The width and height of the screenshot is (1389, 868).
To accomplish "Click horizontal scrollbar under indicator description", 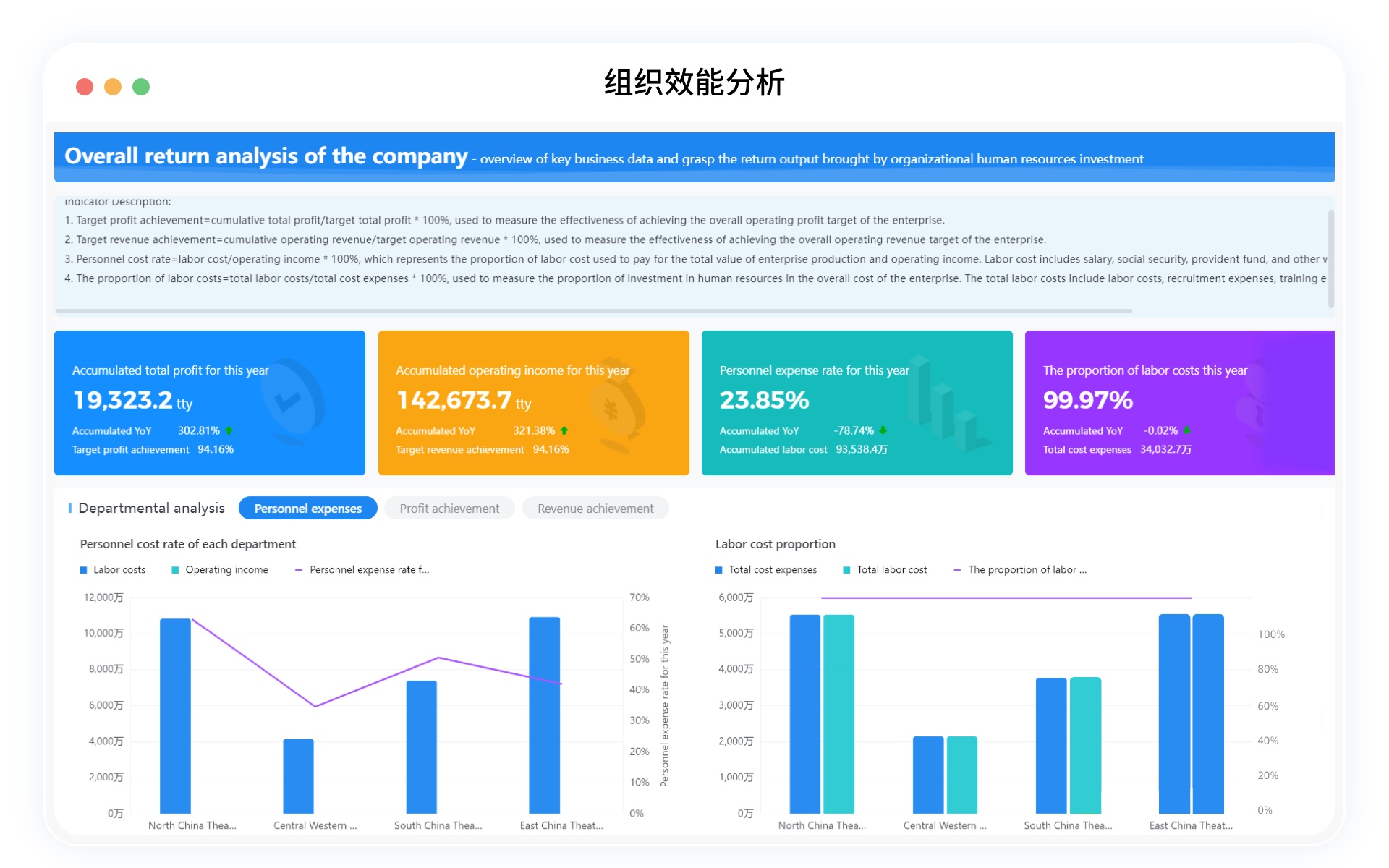I will (593, 311).
